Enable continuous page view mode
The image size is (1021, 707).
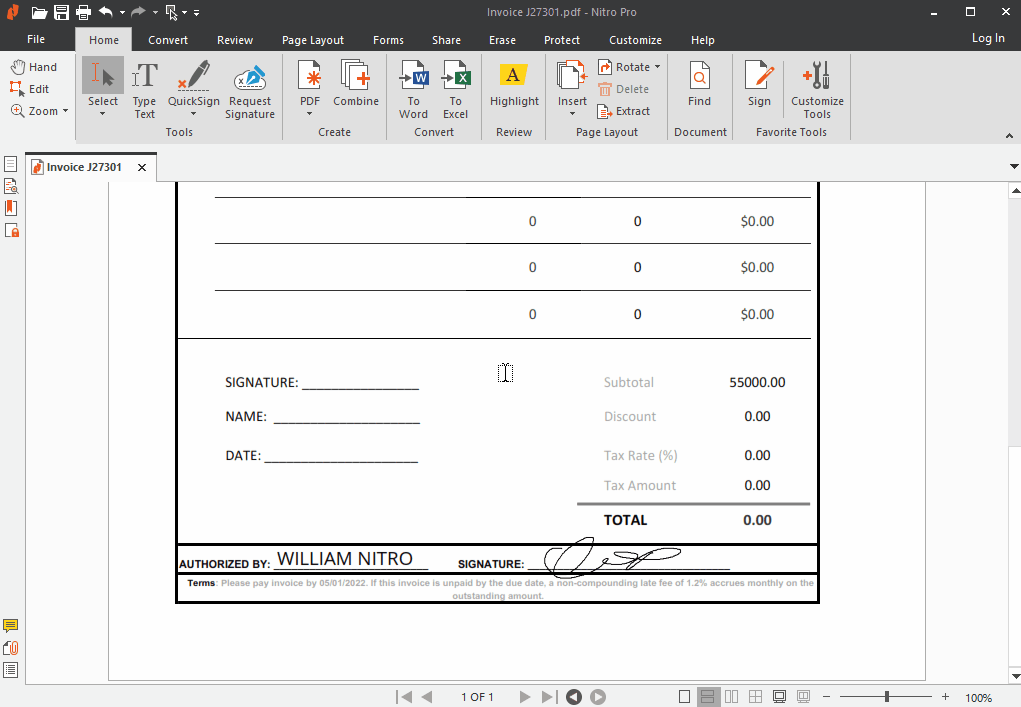708,697
